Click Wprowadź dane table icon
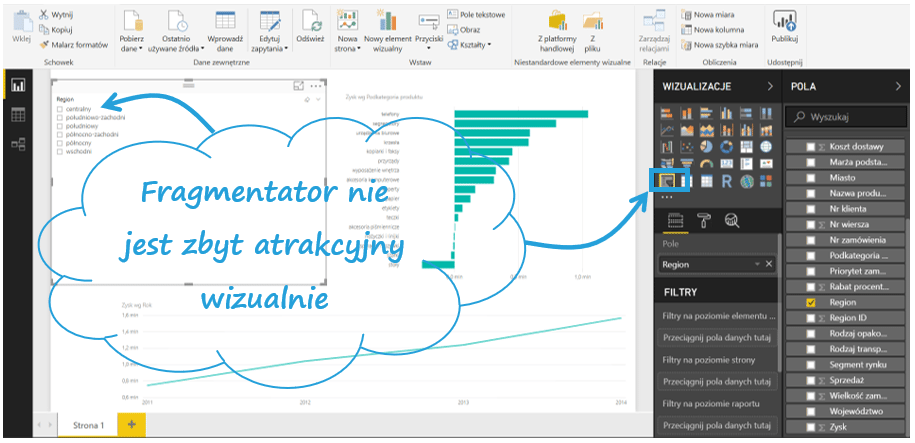The height and width of the screenshot is (443, 915). [x=226, y=22]
